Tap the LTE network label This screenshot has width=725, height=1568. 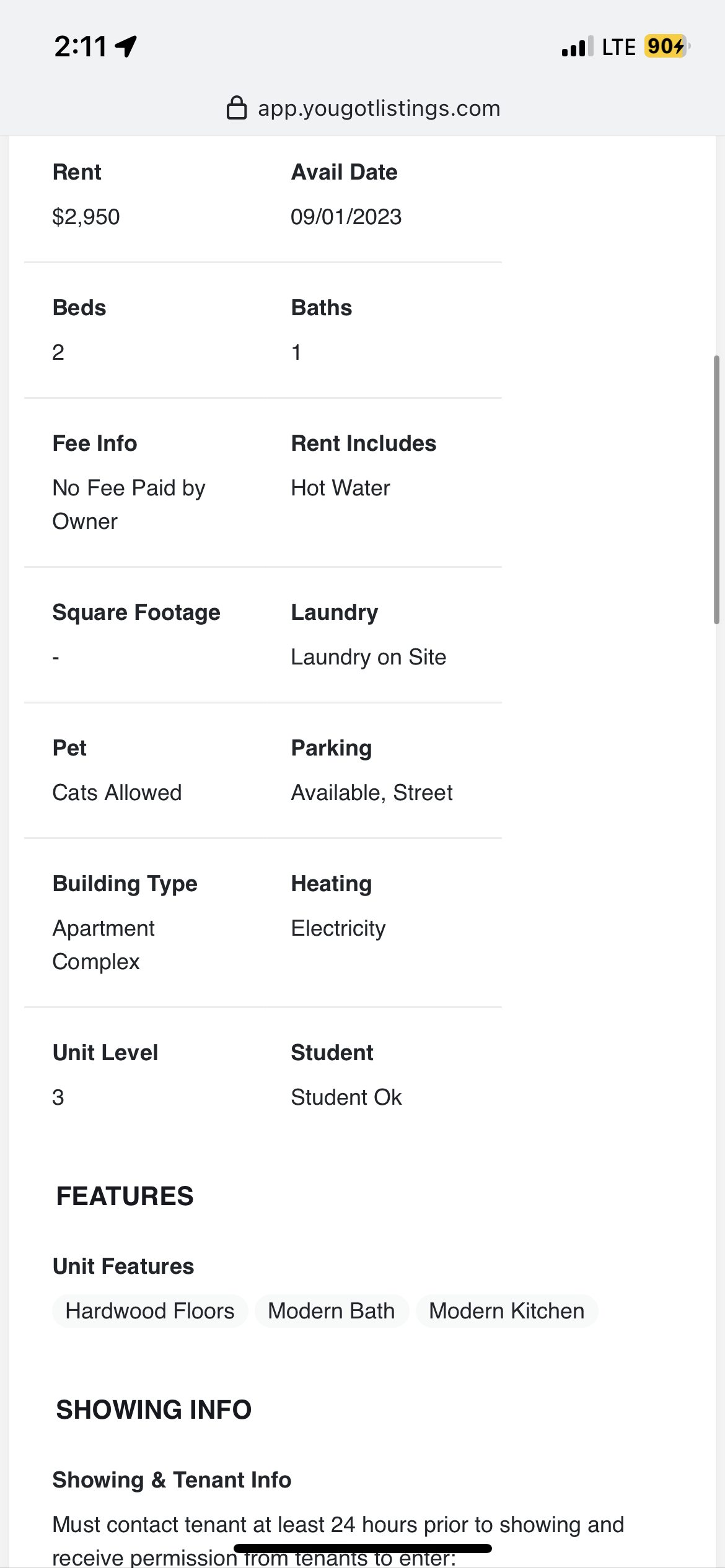click(619, 47)
